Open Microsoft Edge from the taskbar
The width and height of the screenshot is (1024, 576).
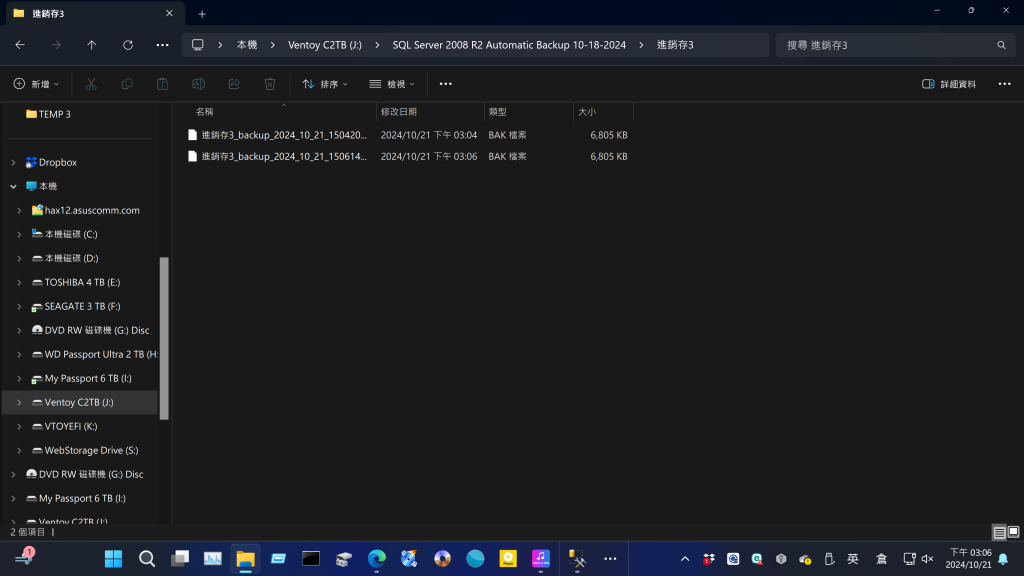[377, 559]
